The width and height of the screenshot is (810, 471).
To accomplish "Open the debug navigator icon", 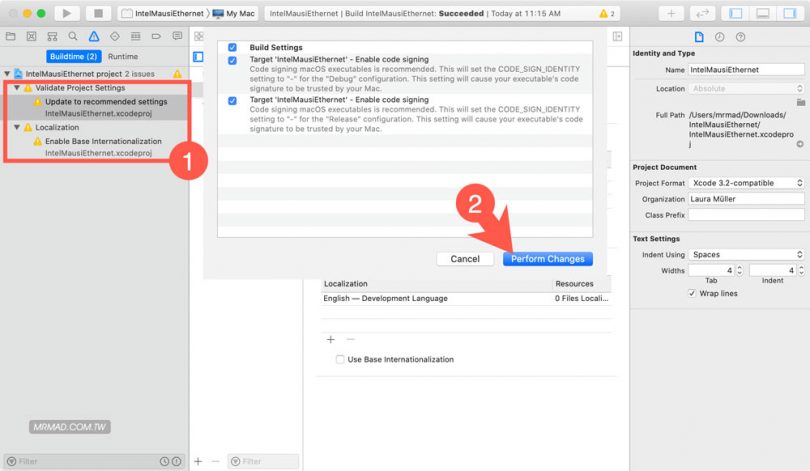I will (135, 36).
